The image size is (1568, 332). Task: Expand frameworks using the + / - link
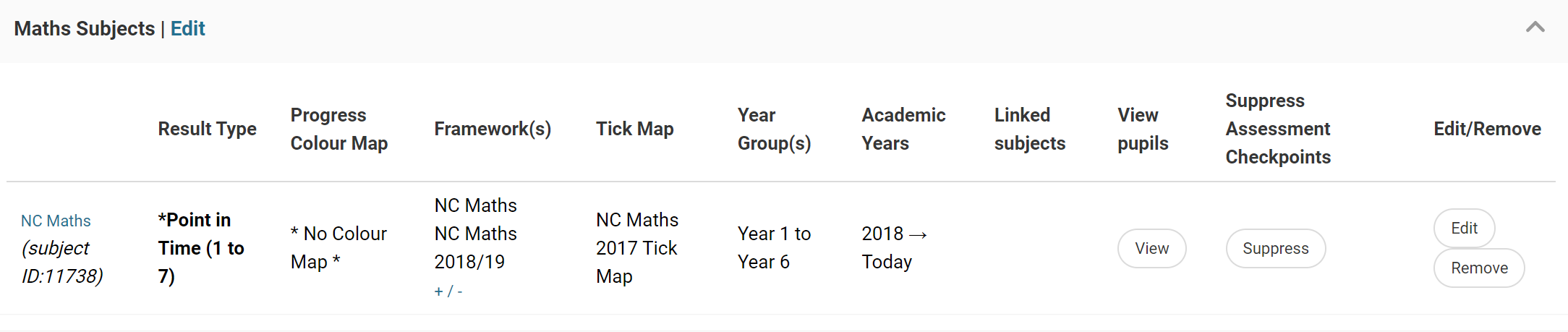point(448,291)
